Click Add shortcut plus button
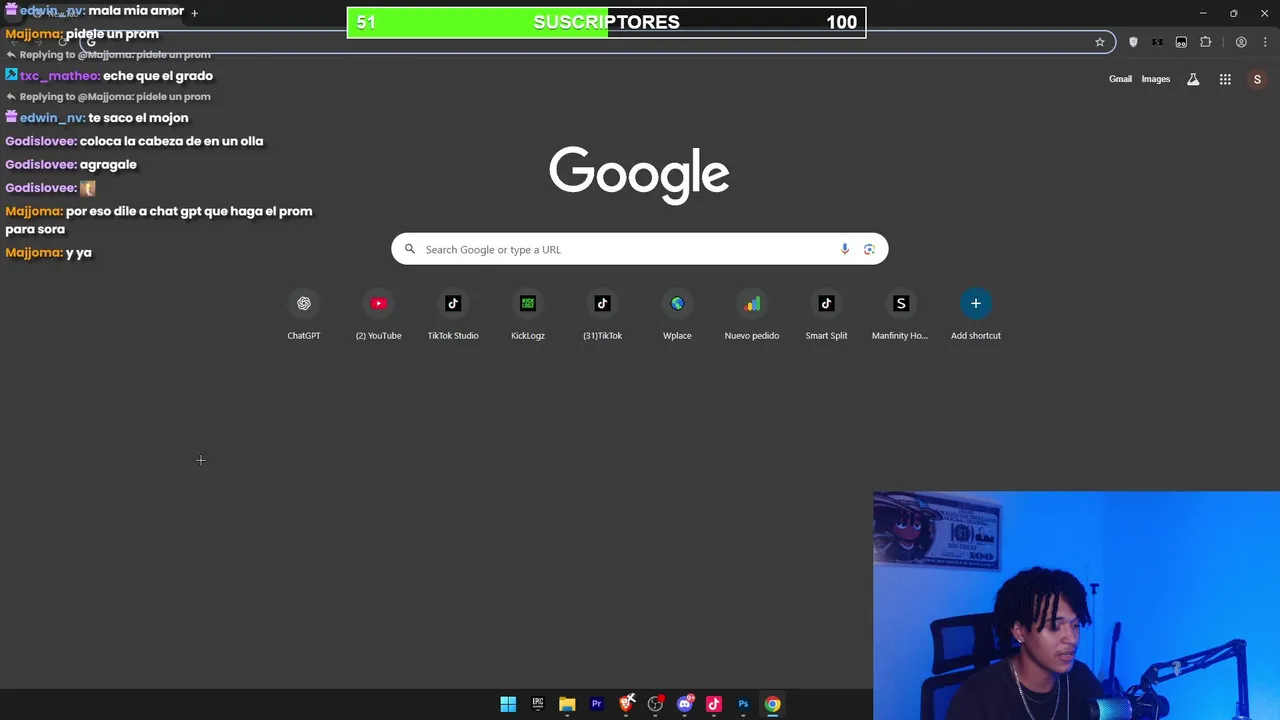The width and height of the screenshot is (1280, 720). pyautogui.click(x=976, y=304)
